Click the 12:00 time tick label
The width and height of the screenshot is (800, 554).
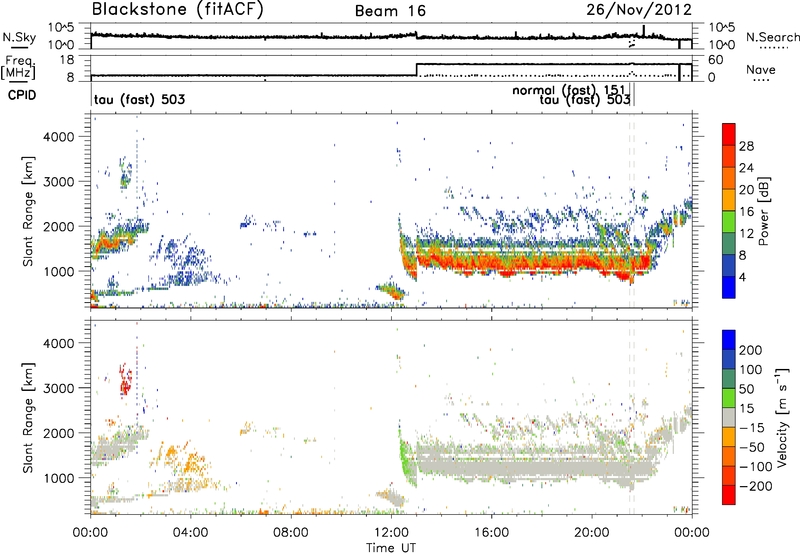[x=391, y=533]
